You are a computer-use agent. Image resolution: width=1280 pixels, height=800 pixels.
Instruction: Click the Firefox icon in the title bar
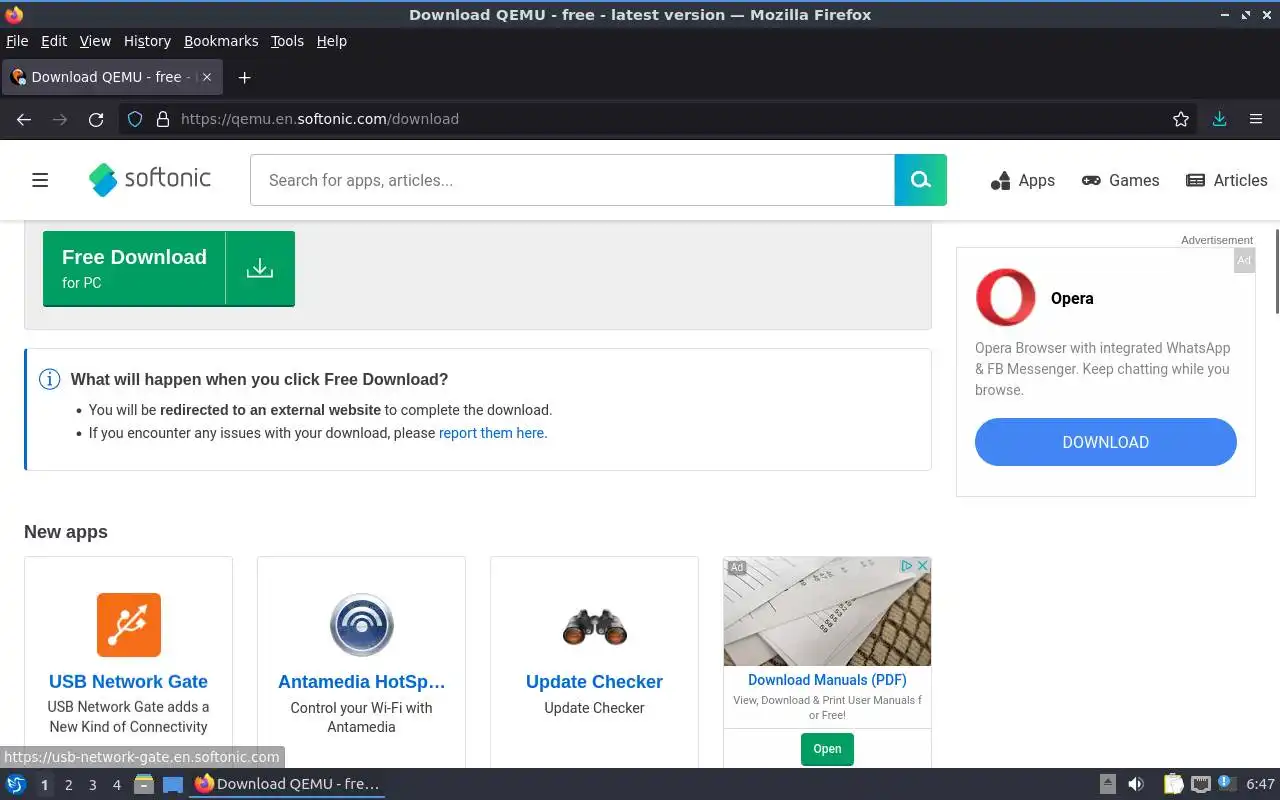click(x=13, y=15)
